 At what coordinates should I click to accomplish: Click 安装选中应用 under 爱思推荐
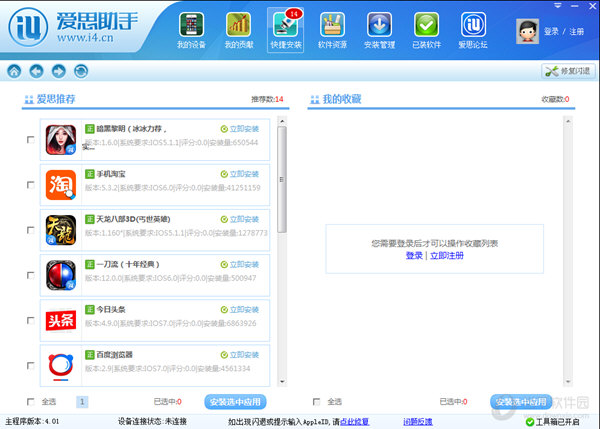(x=235, y=402)
